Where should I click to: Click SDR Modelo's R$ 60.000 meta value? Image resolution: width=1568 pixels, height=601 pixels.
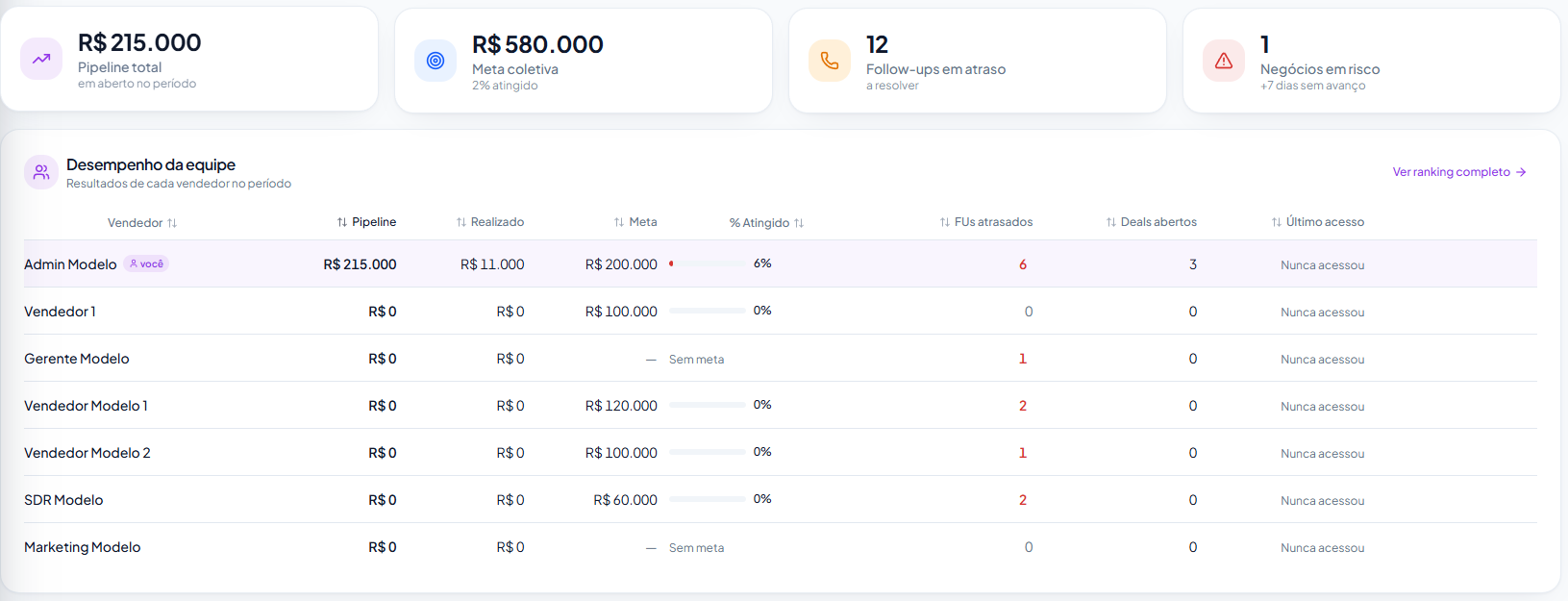625,500
